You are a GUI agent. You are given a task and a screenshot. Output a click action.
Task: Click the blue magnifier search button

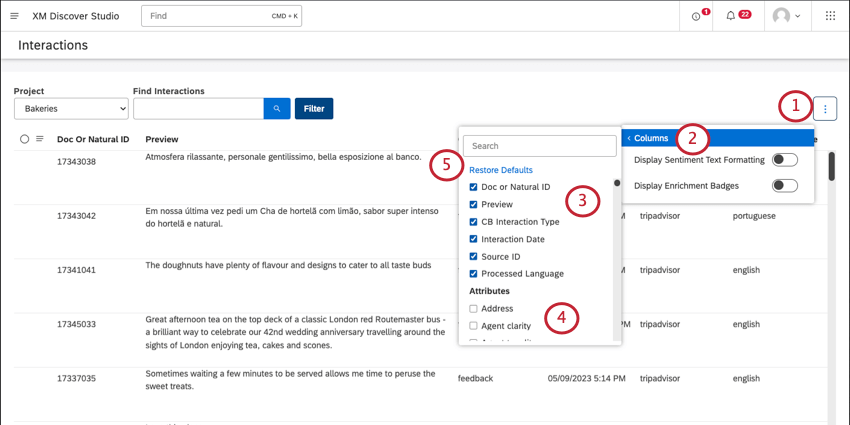(277, 108)
